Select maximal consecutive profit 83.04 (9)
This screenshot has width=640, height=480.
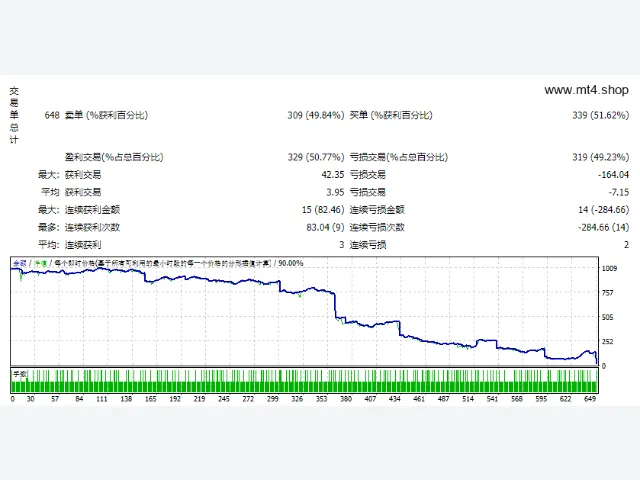(325, 227)
